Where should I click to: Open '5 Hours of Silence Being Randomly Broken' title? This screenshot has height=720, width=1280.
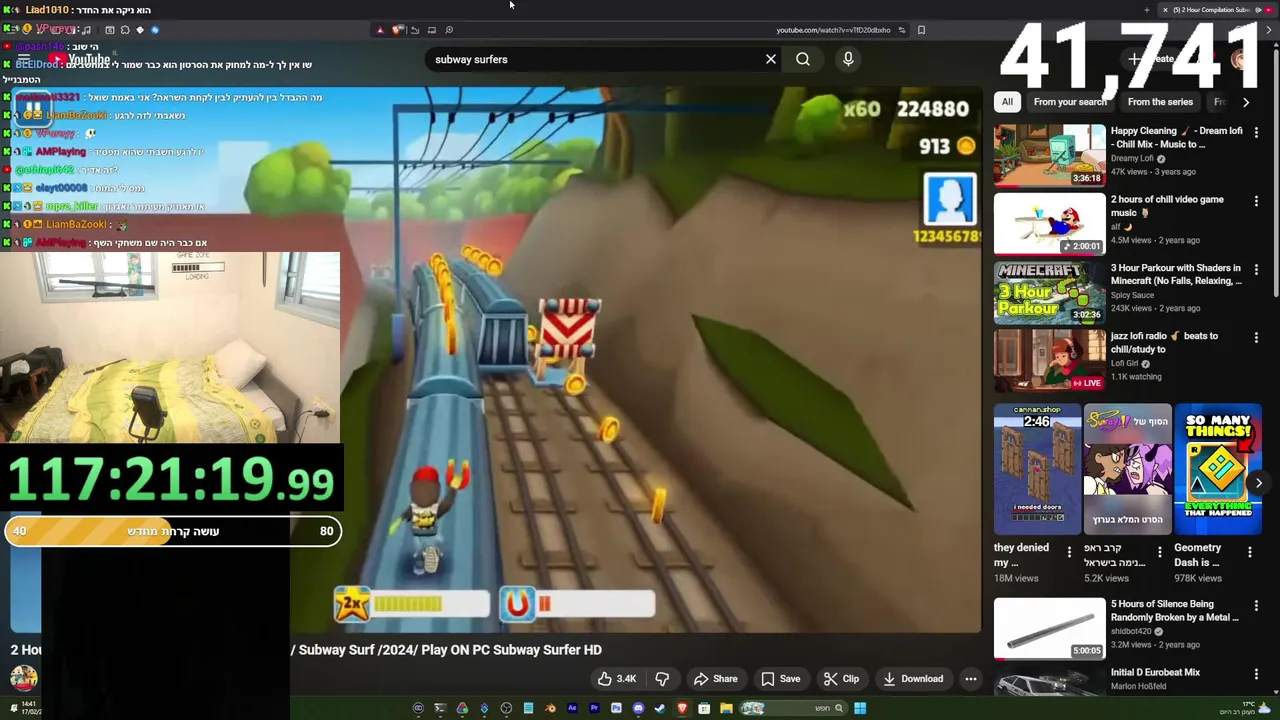(1174, 611)
